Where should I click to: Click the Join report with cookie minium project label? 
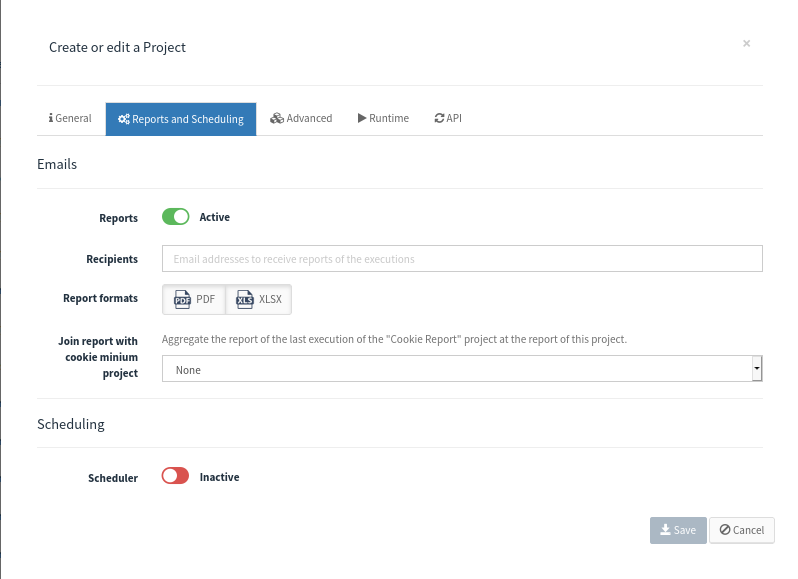point(98,357)
